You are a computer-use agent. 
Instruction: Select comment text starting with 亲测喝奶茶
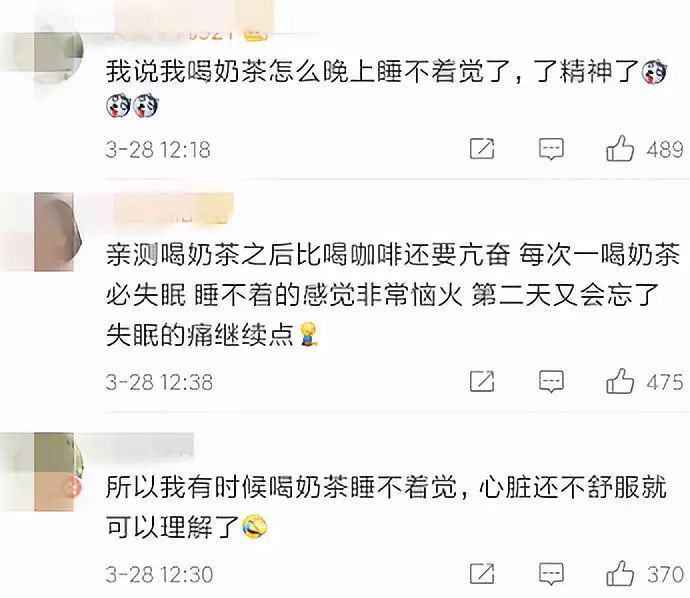[393, 294]
